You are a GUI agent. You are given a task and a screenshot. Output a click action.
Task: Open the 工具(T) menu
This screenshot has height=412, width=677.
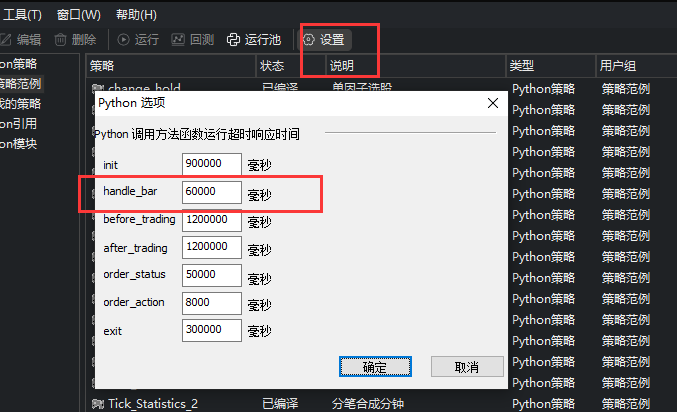coord(22,15)
